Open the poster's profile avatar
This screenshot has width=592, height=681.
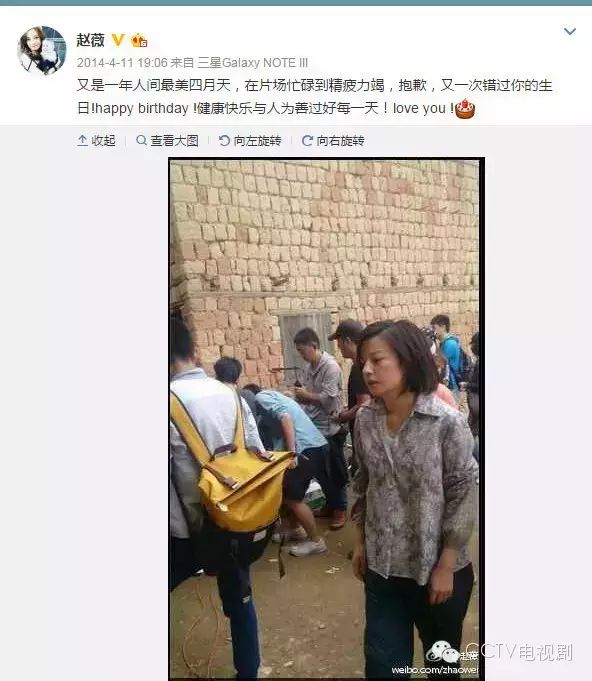(42, 50)
